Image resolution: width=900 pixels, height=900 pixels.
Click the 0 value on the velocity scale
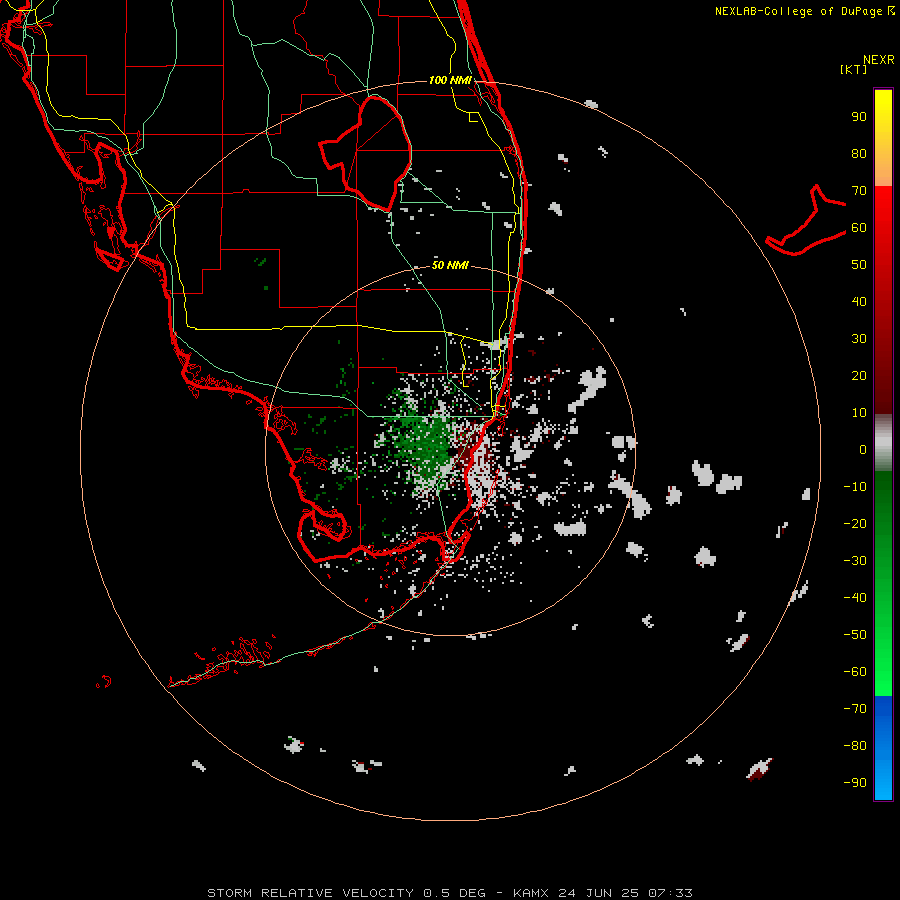(863, 449)
